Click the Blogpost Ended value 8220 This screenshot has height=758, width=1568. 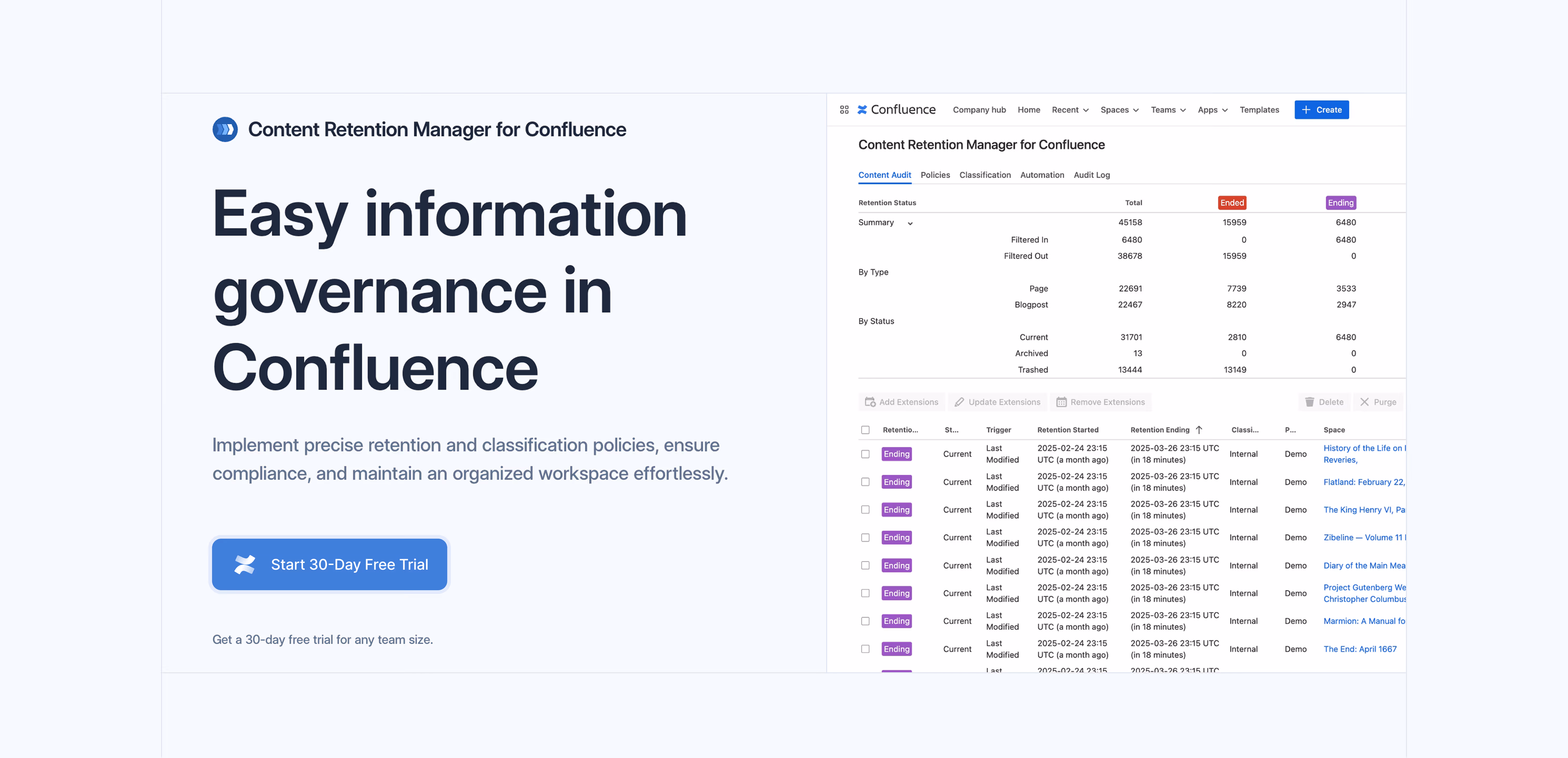tap(1236, 305)
